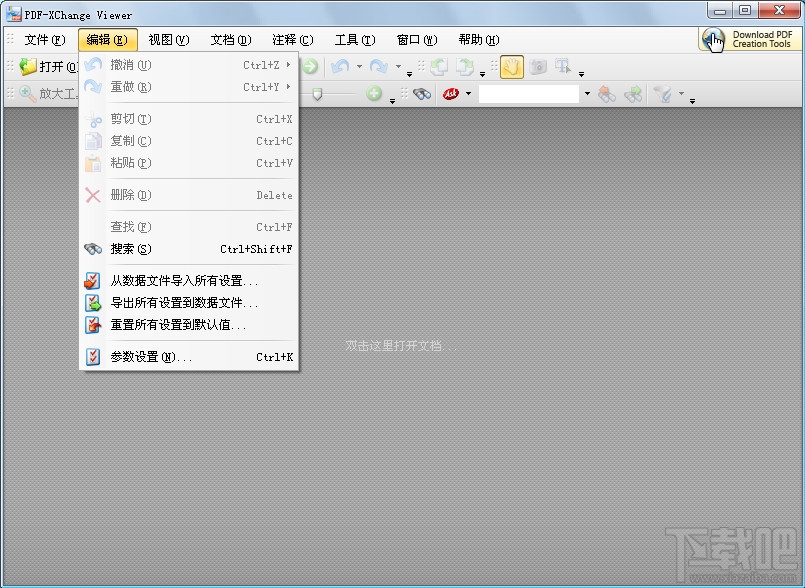Image resolution: width=805 pixels, height=588 pixels.
Task: Click inside the search input field
Action: click(530, 93)
